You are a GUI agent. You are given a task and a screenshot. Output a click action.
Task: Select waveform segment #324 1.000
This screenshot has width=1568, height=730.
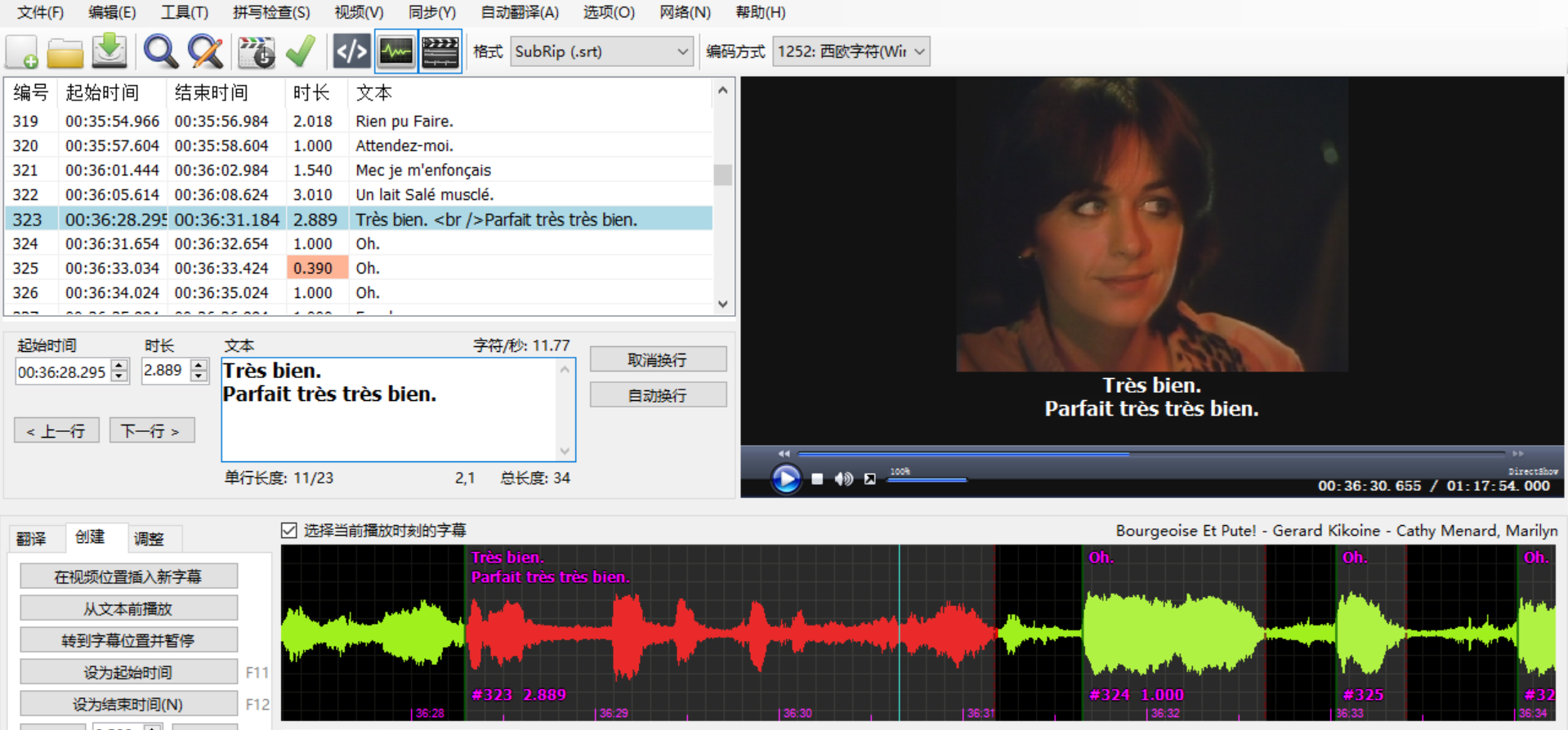(1173, 633)
